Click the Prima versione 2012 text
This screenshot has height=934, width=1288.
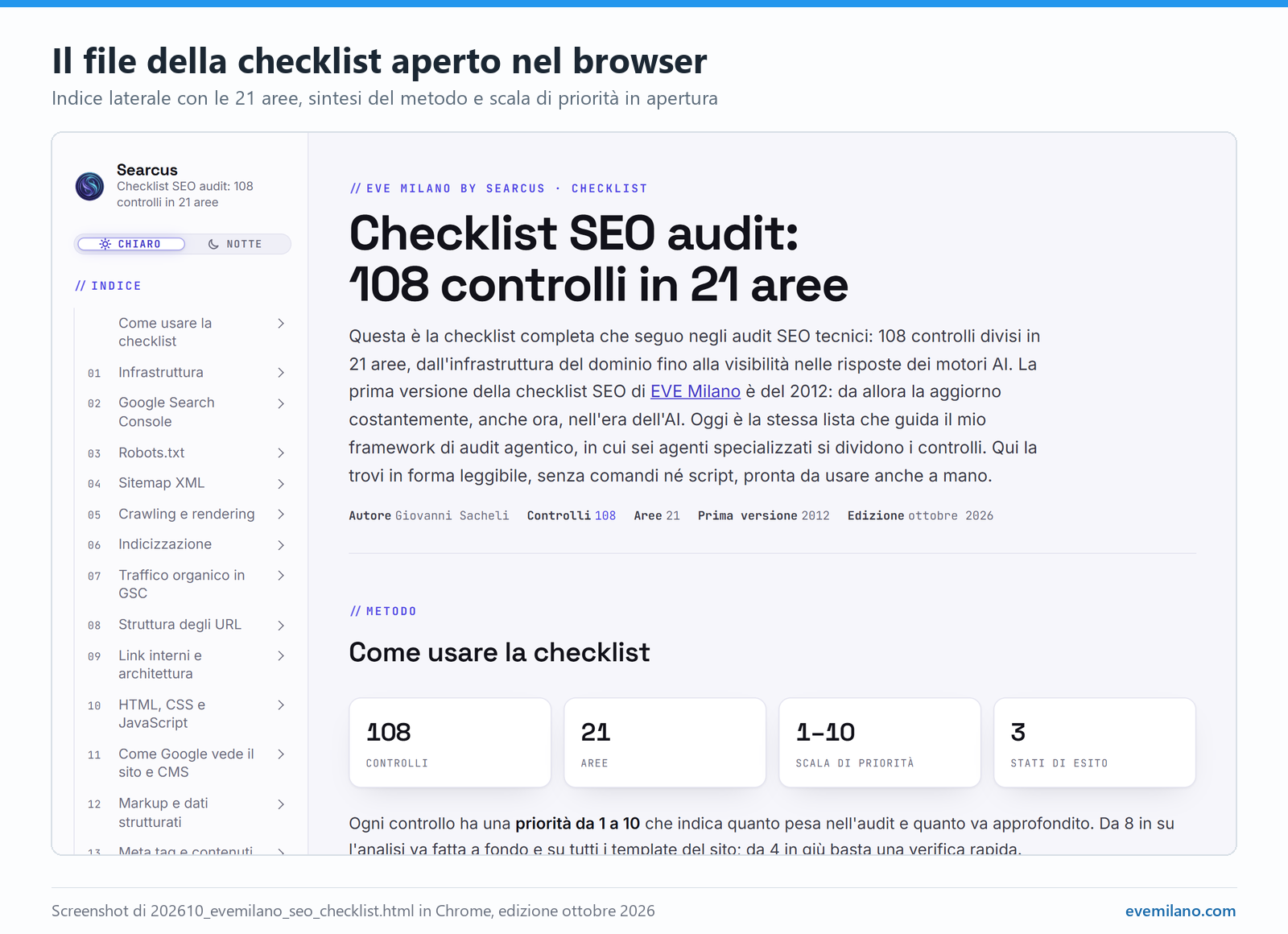(x=763, y=515)
